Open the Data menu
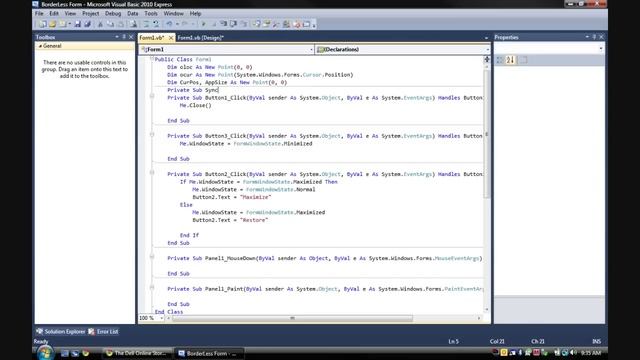Screen dimensions: 640x360 point(133,13)
